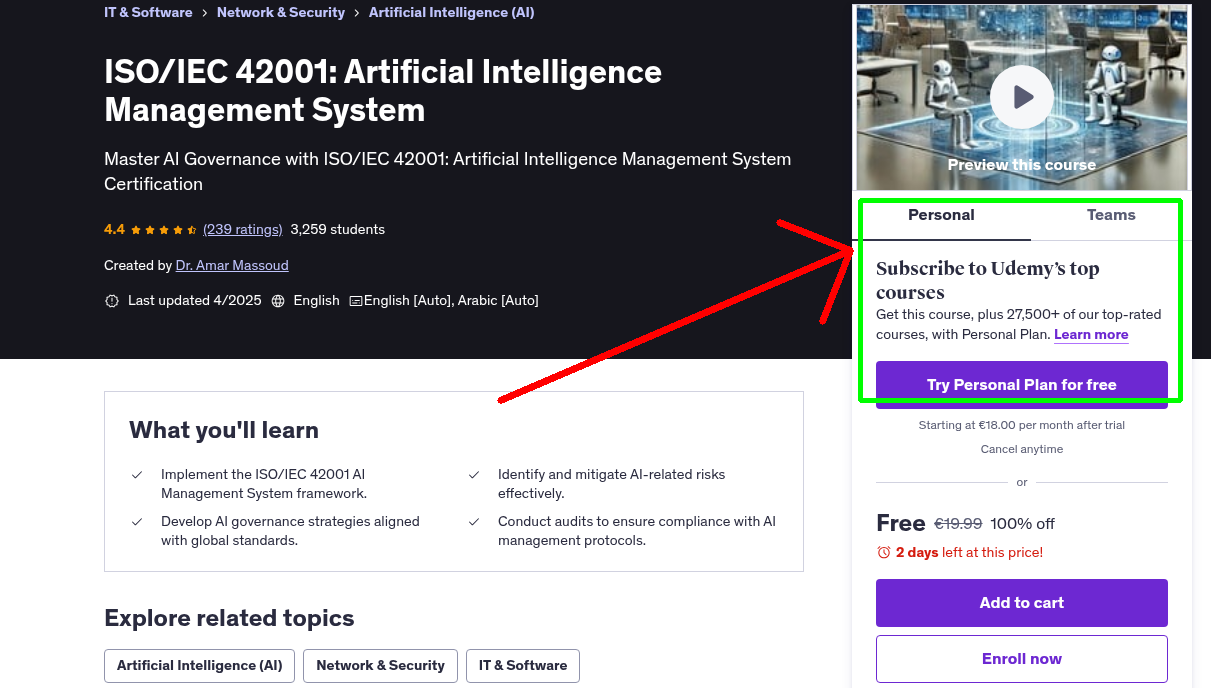Click Learn more about Personal Plan
Image resolution: width=1211 pixels, height=688 pixels.
tap(1091, 334)
